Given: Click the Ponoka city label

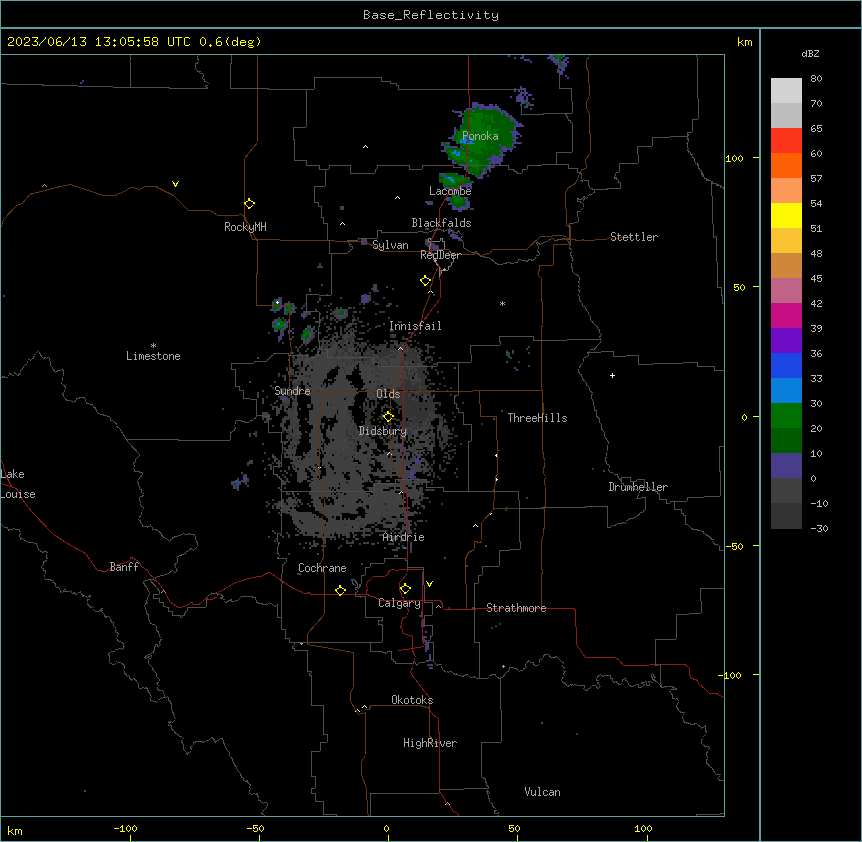Looking at the screenshot, I should (480, 136).
